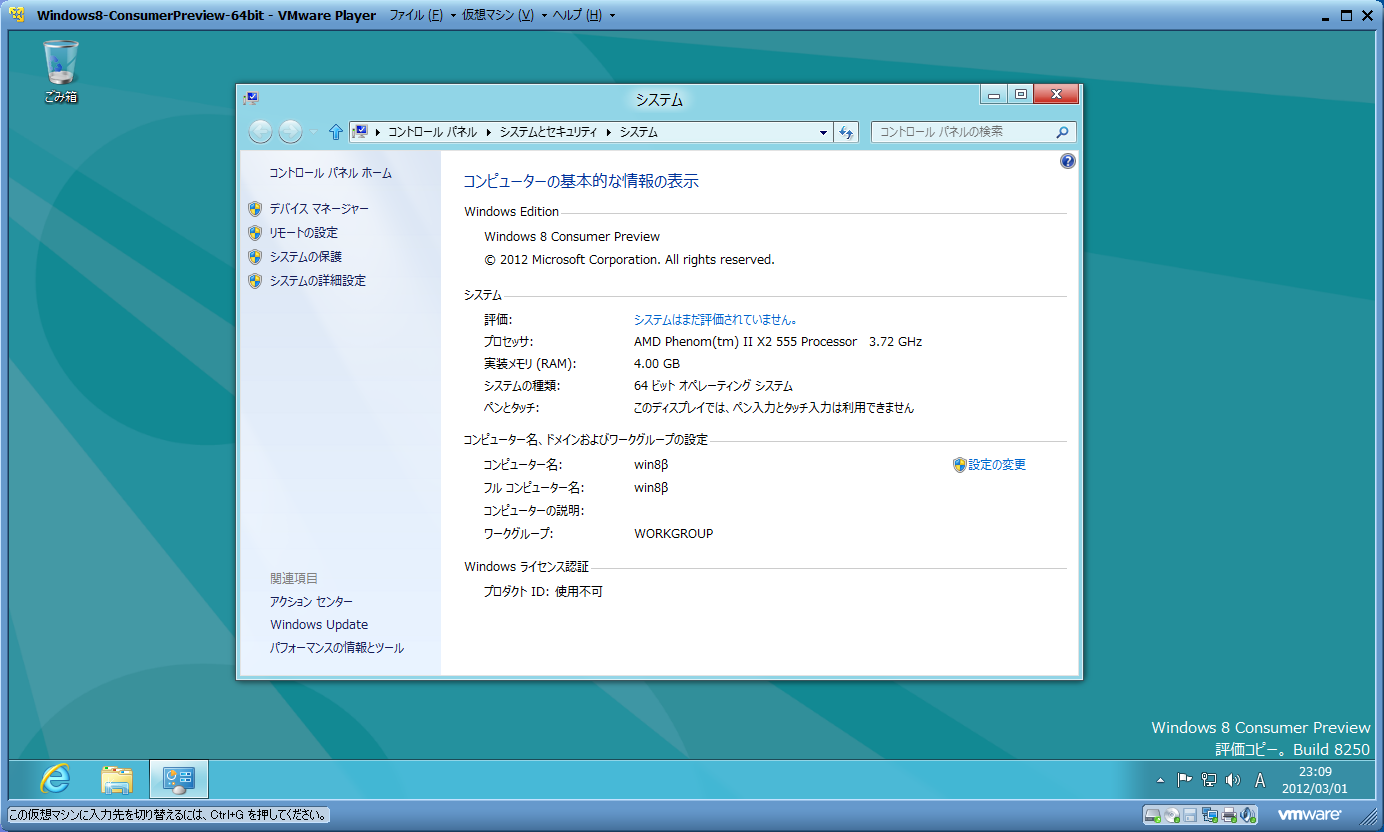Select 64 ビット オペレーティング システム text

(x=713, y=386)
